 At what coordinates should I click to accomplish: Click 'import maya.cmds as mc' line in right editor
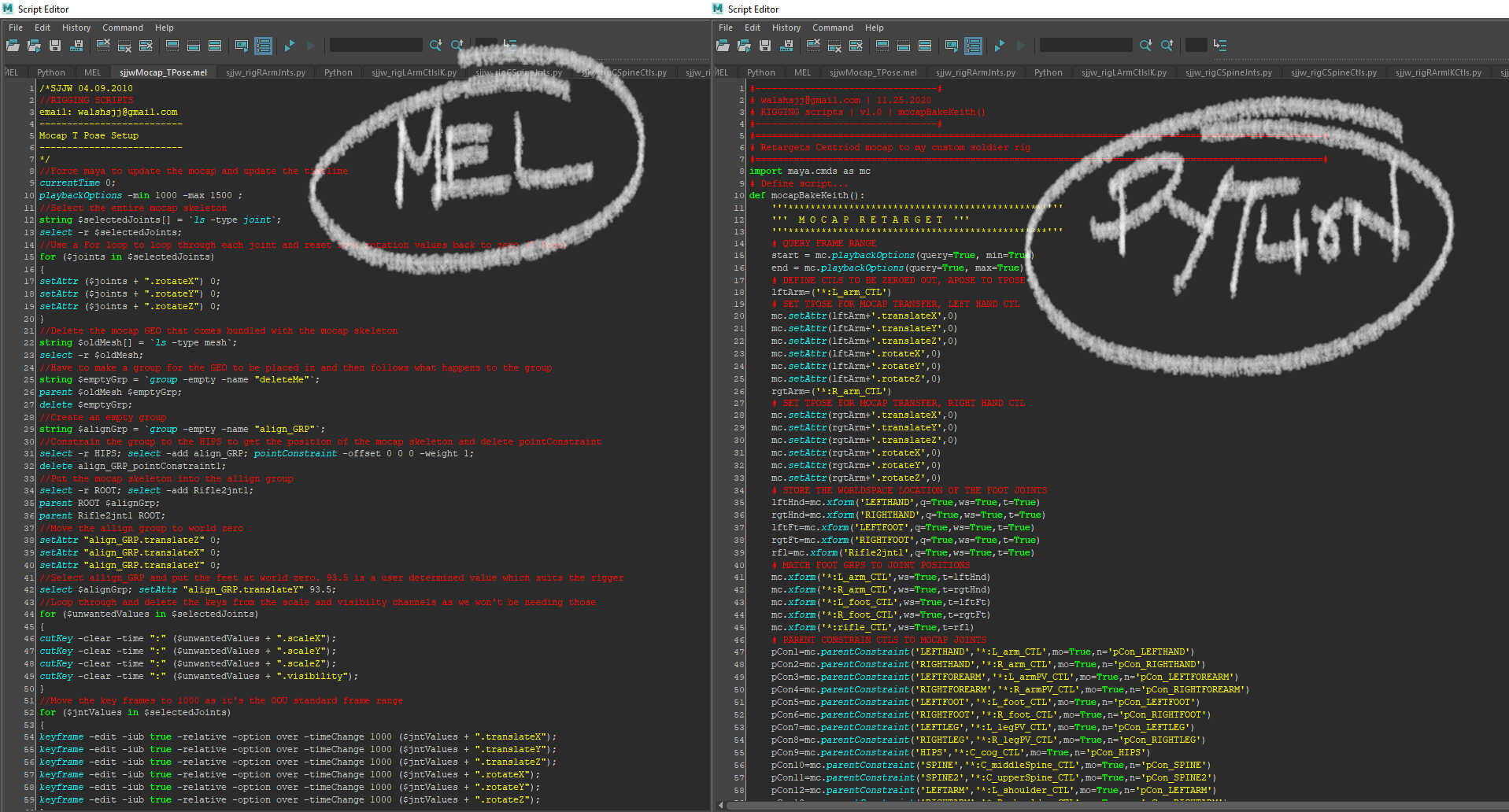(810, 171)
